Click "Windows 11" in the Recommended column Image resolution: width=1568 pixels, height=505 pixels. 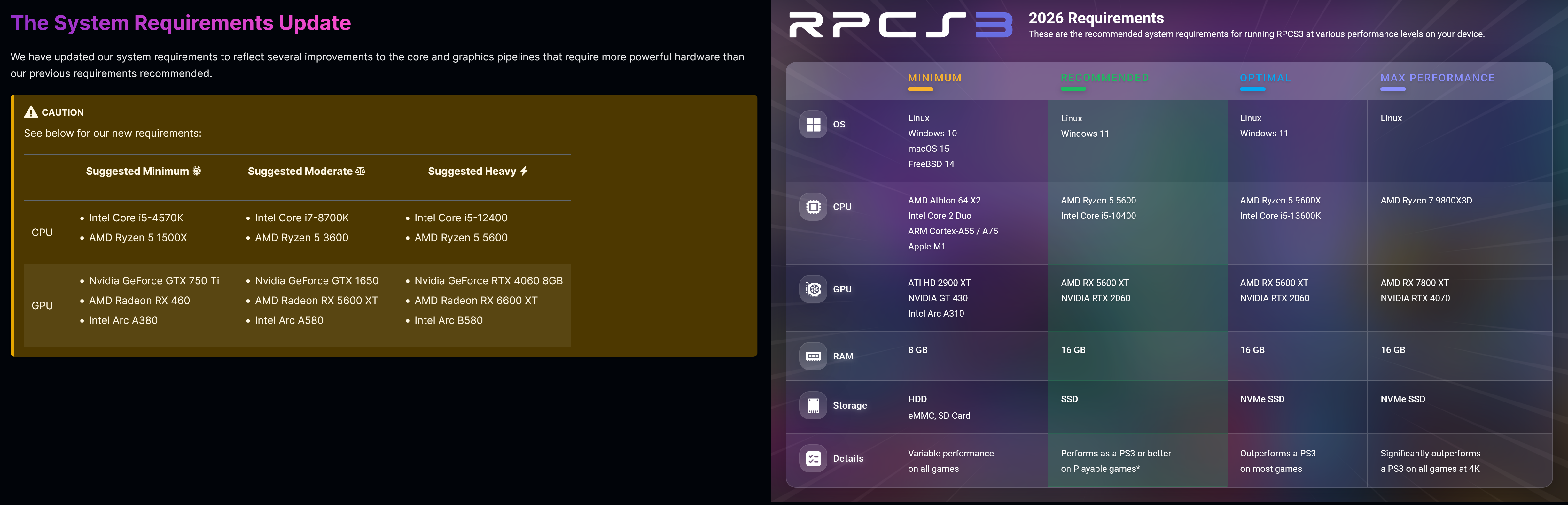pyautogui.click(x=1085, y=134)
